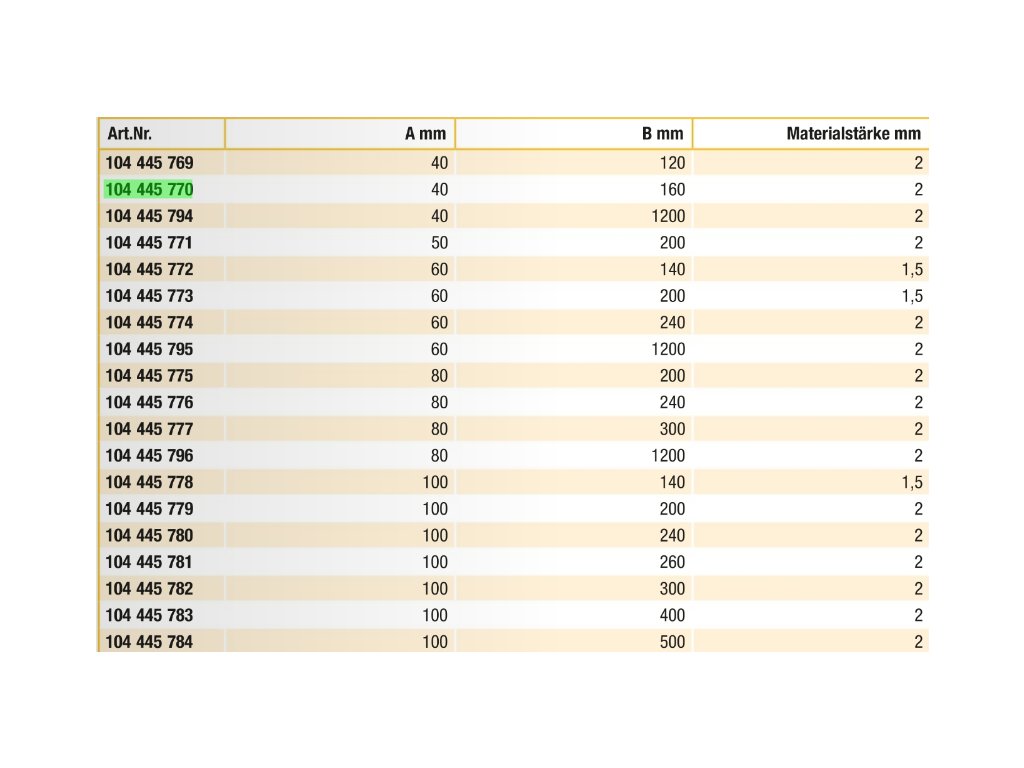Select the B mm value 500
Image resolution: width=1024 pixels, height=768 pixels.
[672, 641]
